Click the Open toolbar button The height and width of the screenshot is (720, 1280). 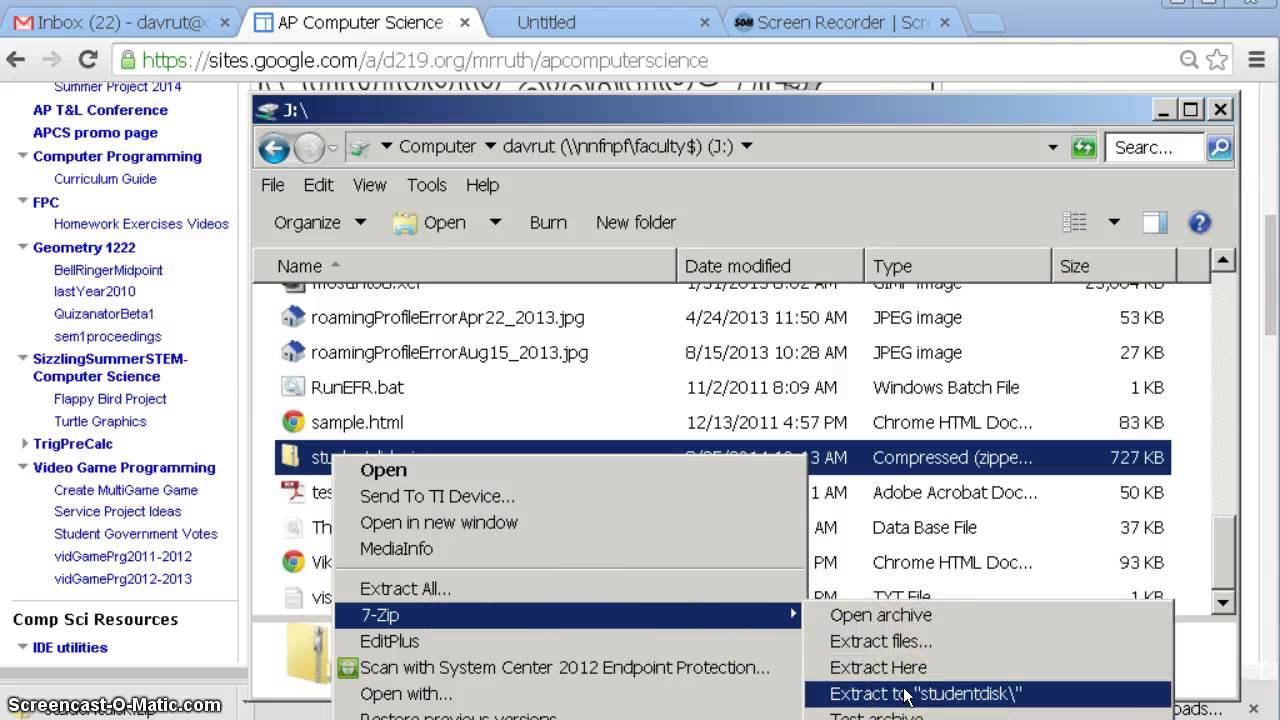coord(430,222)
